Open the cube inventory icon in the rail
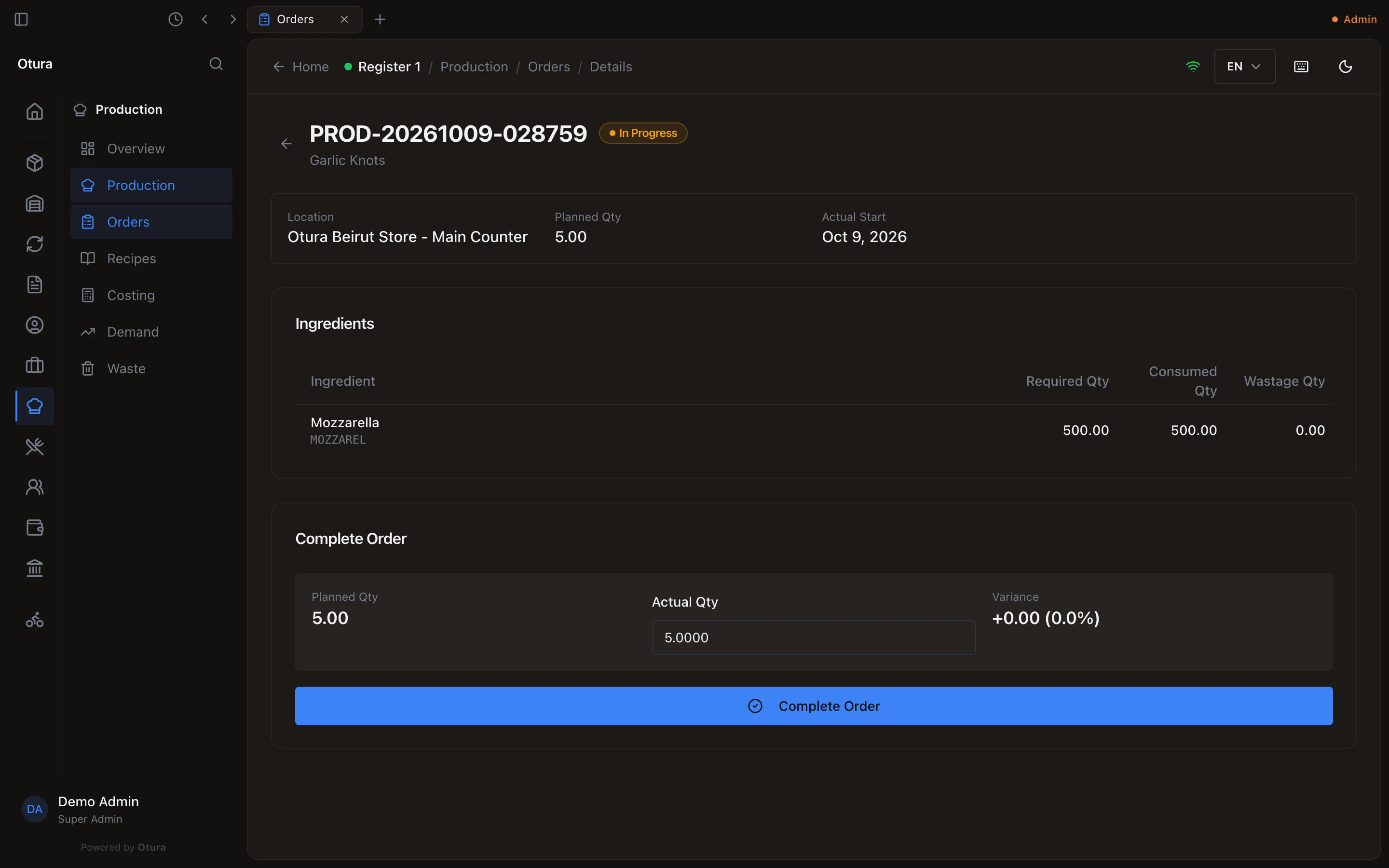The height and width of the screenshot is (868, 1389). (34, 163)
